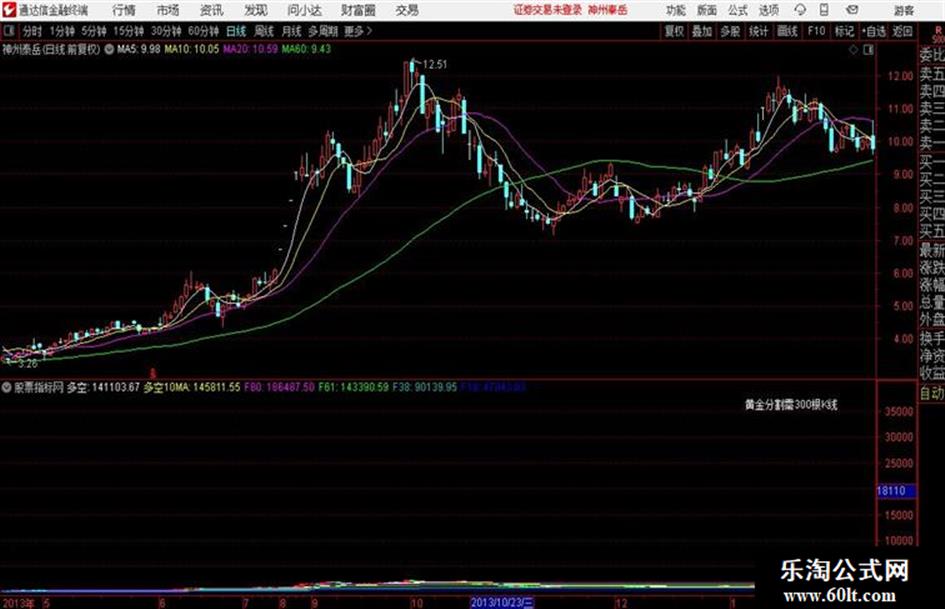This screenshot has width=945, height=609.
Task: Click the purple MA20: 10.59 label
Action: [250, 49]
